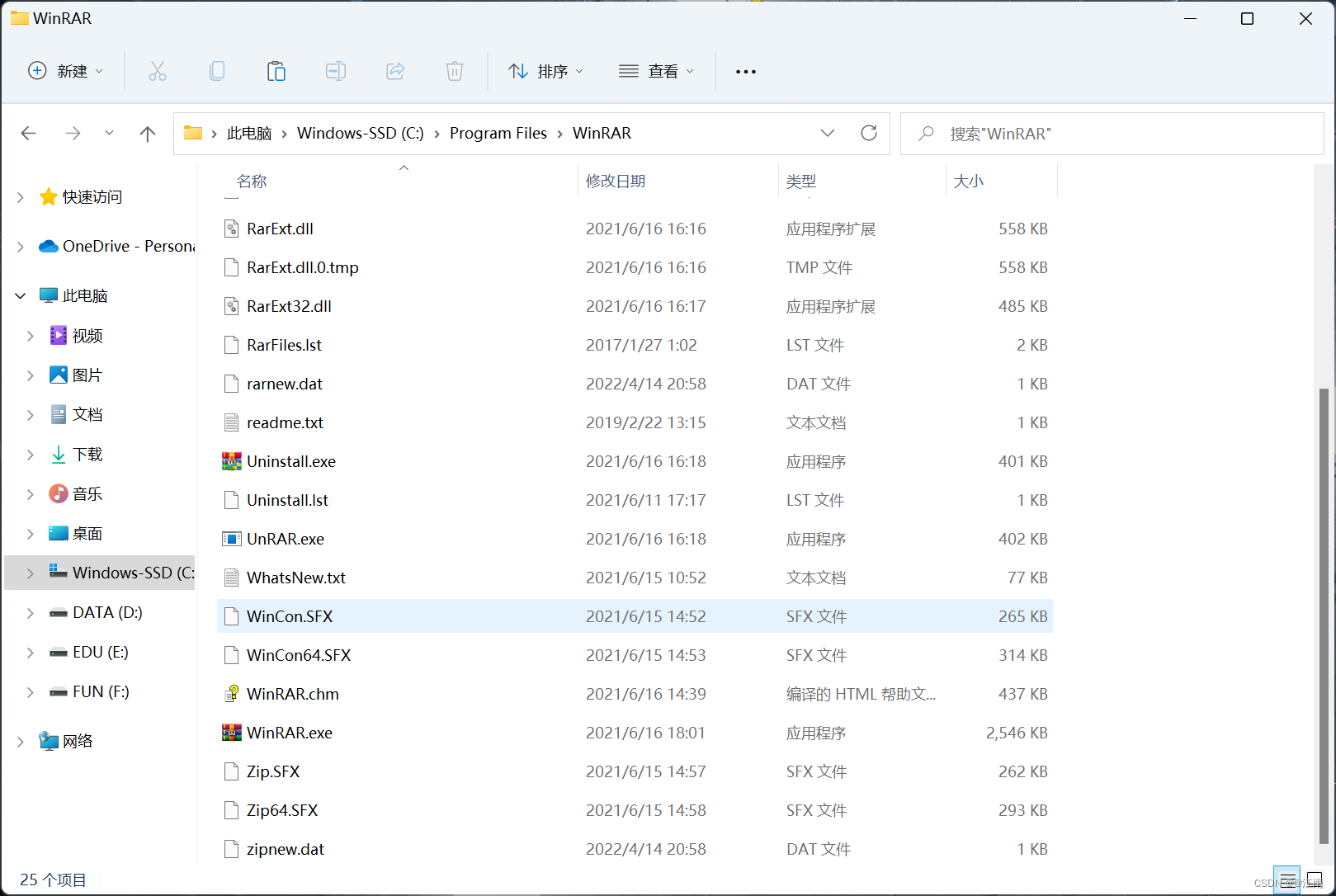Go back with the left arrow

[x=29, y=133]
